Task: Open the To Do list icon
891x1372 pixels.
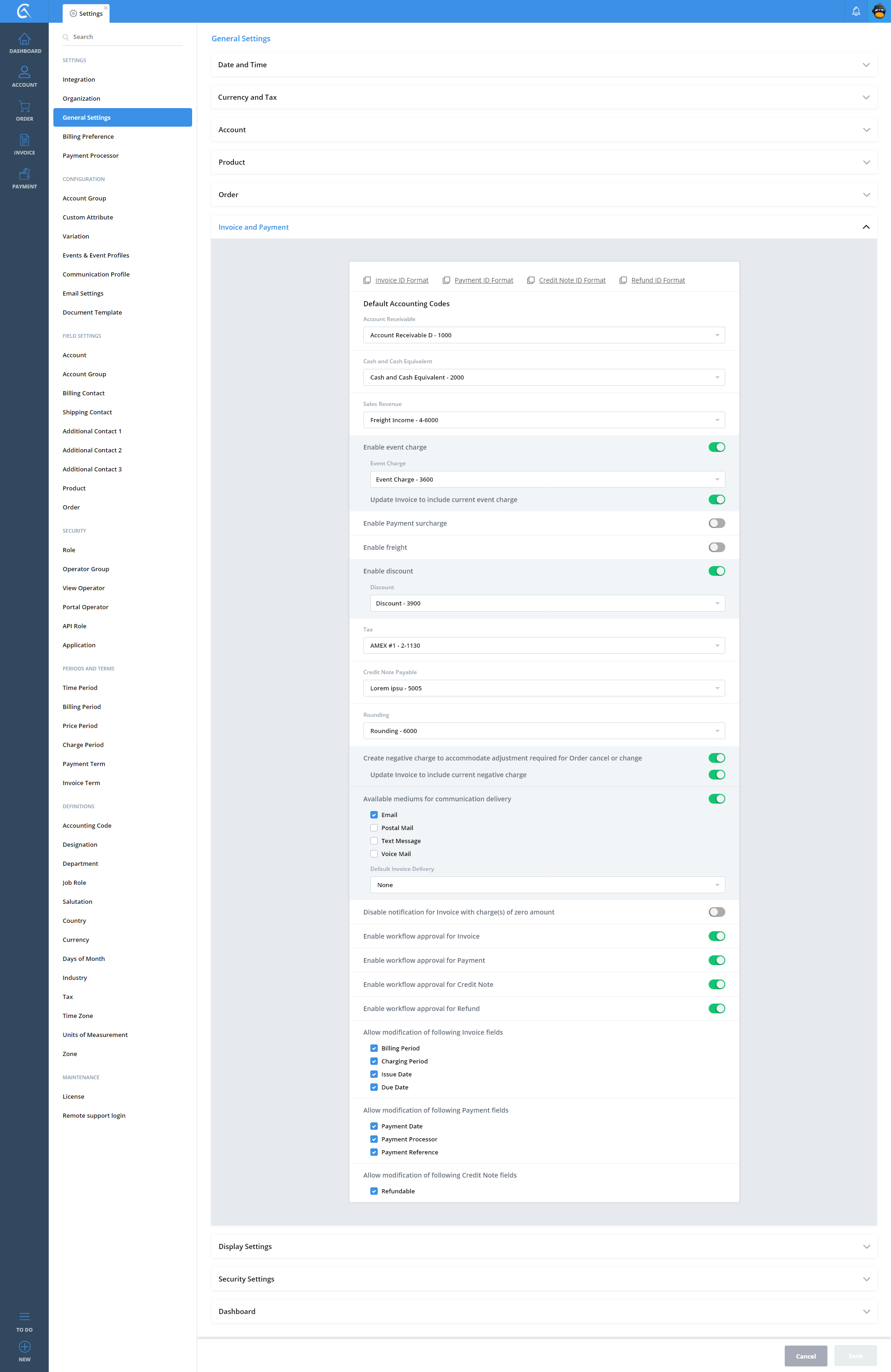Action: click(x=24, y=1317)
